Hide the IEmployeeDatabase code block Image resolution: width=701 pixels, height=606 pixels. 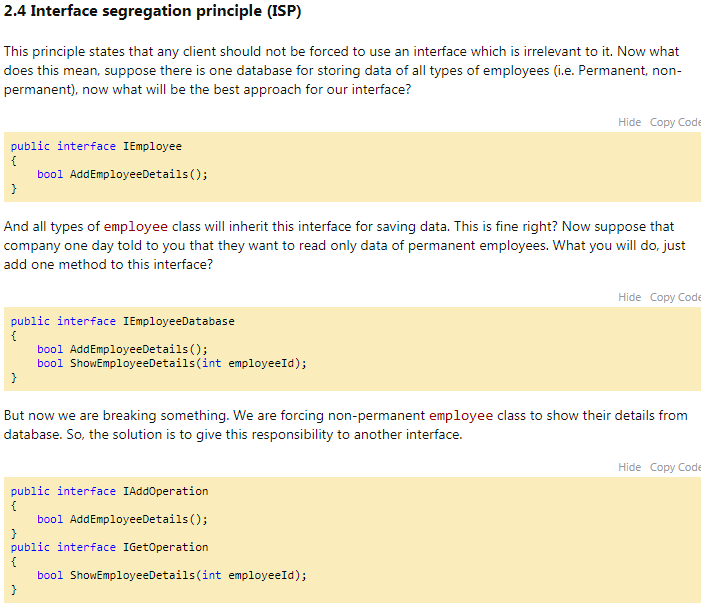tap(629, 297)
